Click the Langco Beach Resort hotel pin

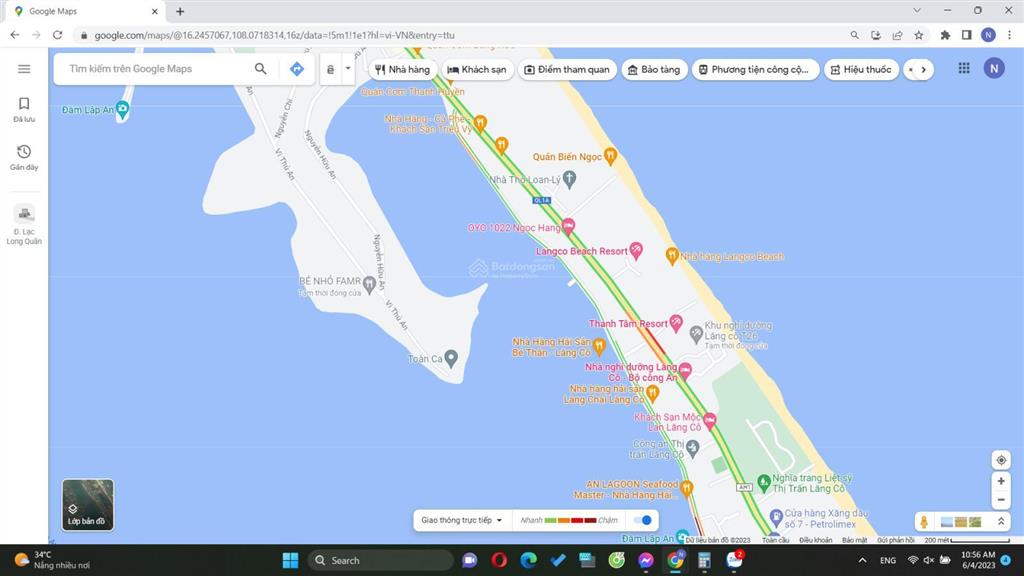click(635, 250)
